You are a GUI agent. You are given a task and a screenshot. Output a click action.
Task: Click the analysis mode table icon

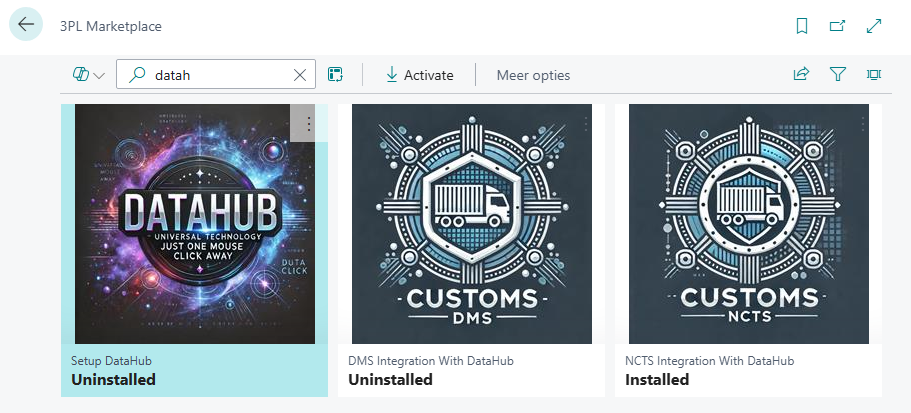pos(335,74)
